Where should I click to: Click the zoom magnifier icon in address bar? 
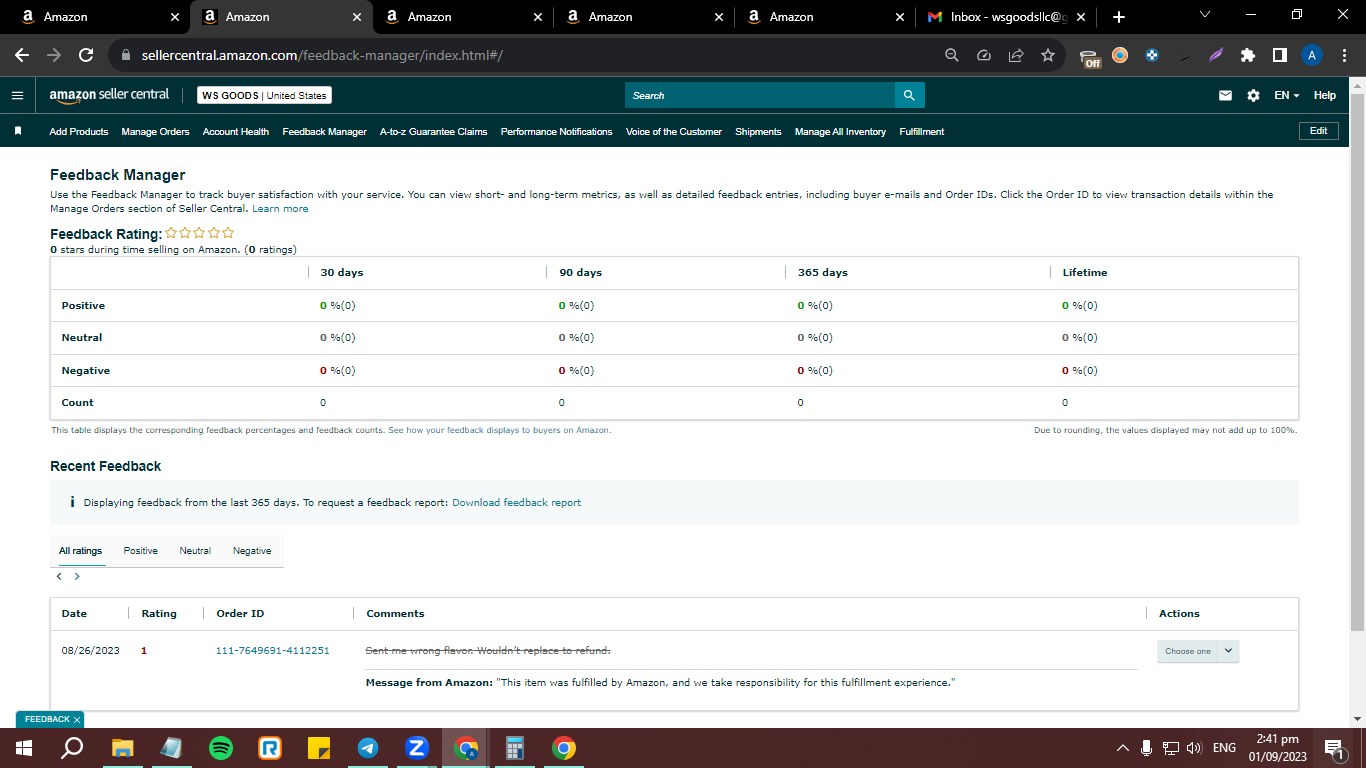point(952,56)
